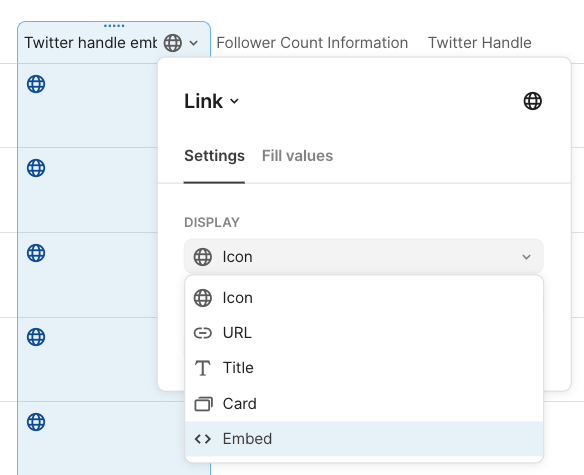Pick the Icon option in the dropdown list
Viewport: 584px width, 475px height.
[x=364, y=298]
